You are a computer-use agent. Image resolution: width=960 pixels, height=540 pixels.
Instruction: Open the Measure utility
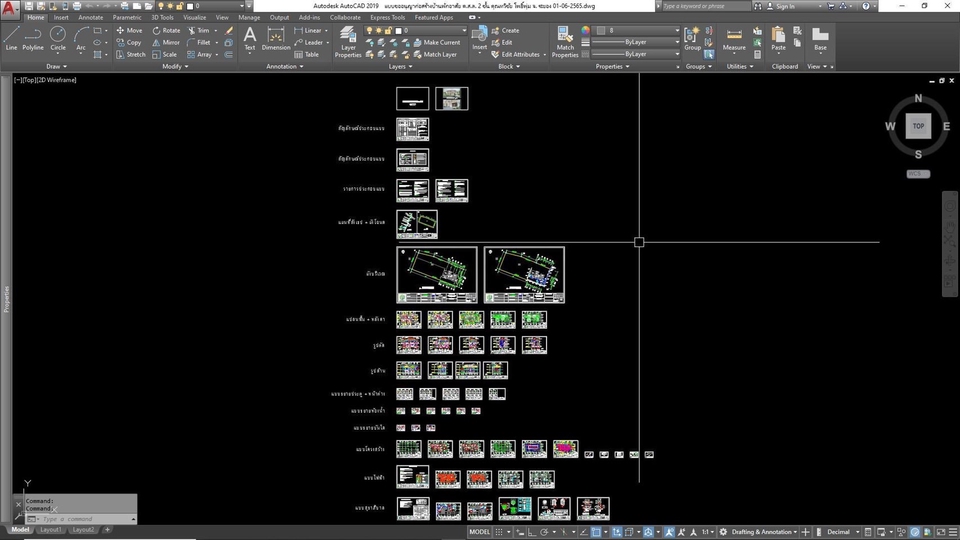point(733,39)
